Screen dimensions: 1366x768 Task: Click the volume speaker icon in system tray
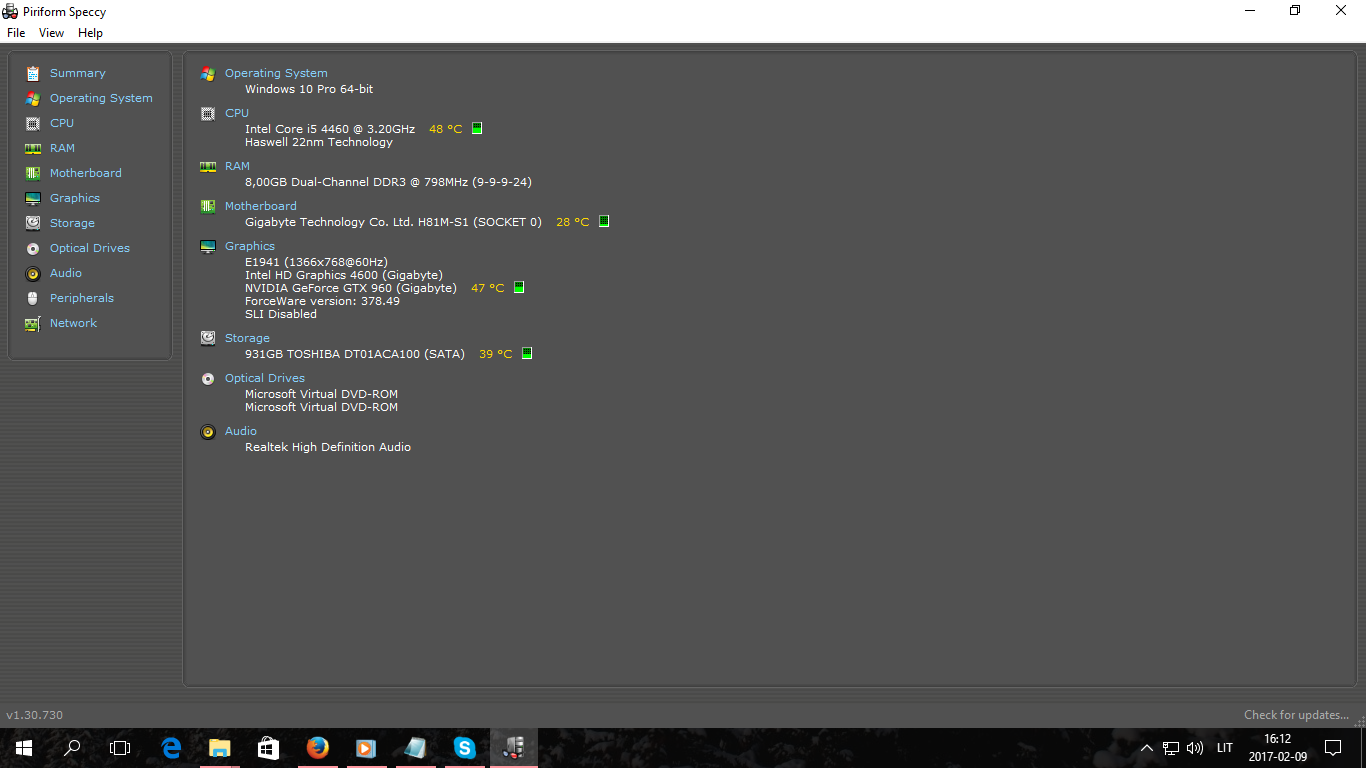click(1195, 748)
